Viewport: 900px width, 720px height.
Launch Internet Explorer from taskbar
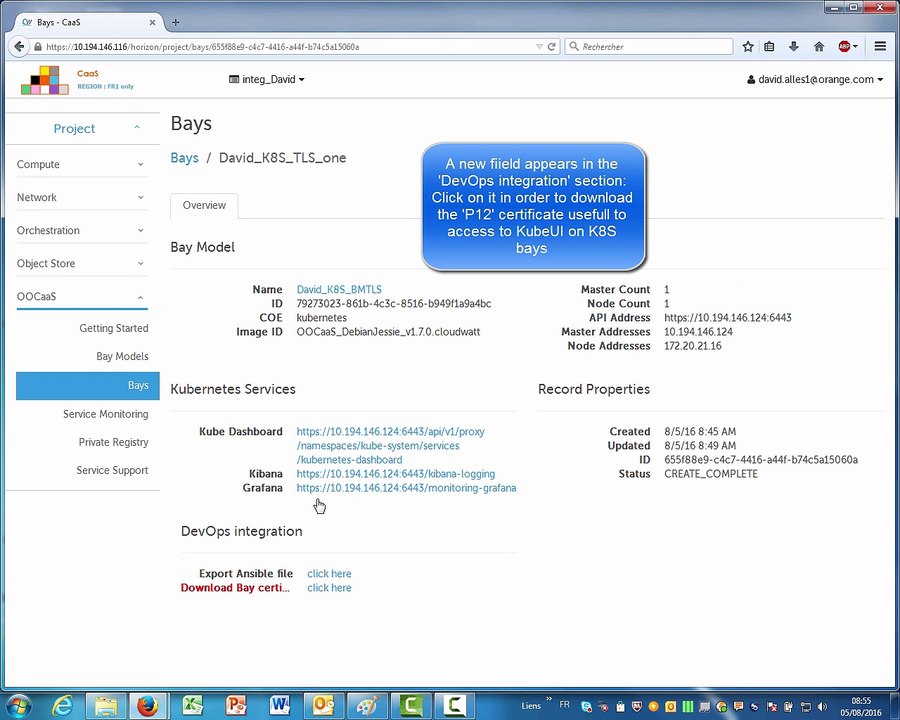click(x=62, y=706)
